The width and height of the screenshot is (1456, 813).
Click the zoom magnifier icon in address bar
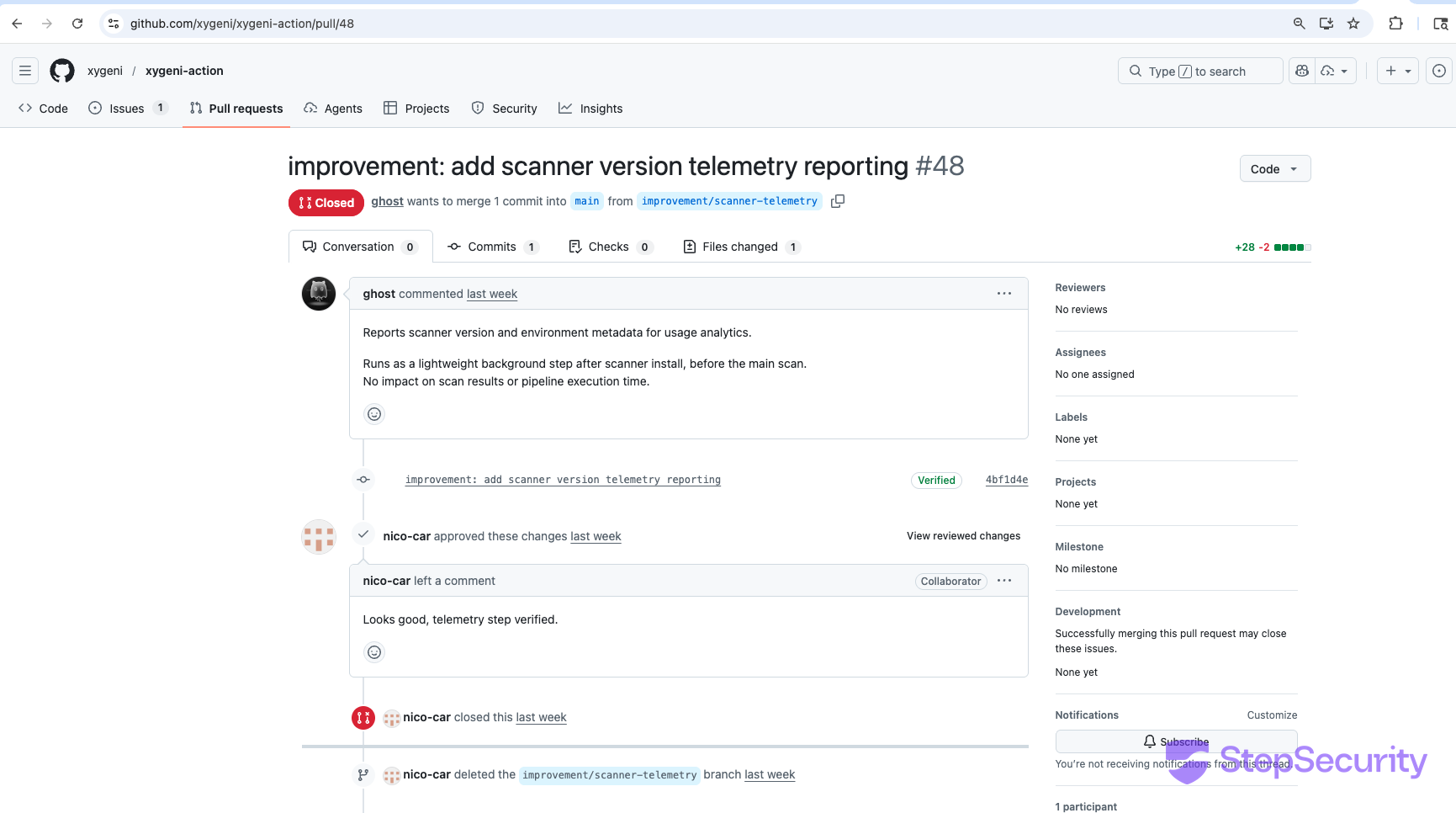coord(1300,24)
